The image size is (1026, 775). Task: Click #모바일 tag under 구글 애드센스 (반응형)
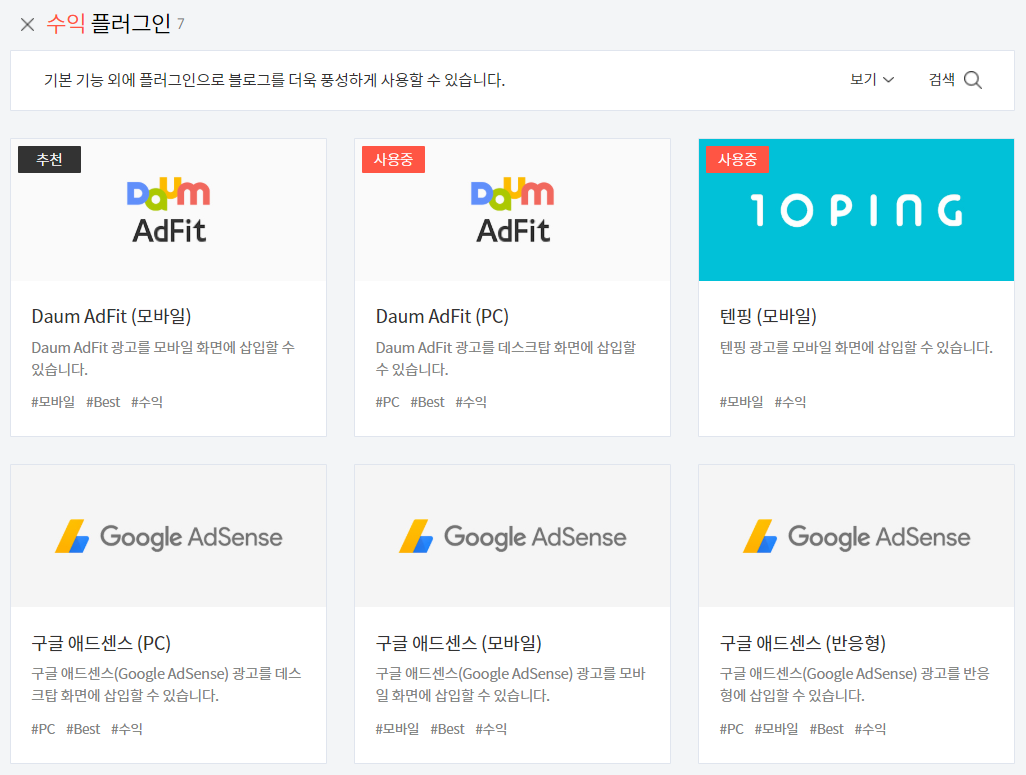(x=777, y=729)
